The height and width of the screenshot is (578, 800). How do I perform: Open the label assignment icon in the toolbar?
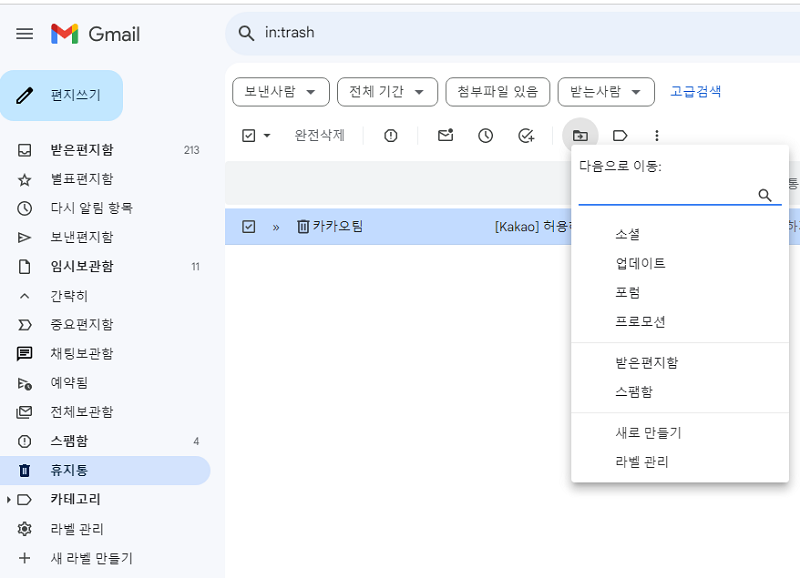(620, 135)
